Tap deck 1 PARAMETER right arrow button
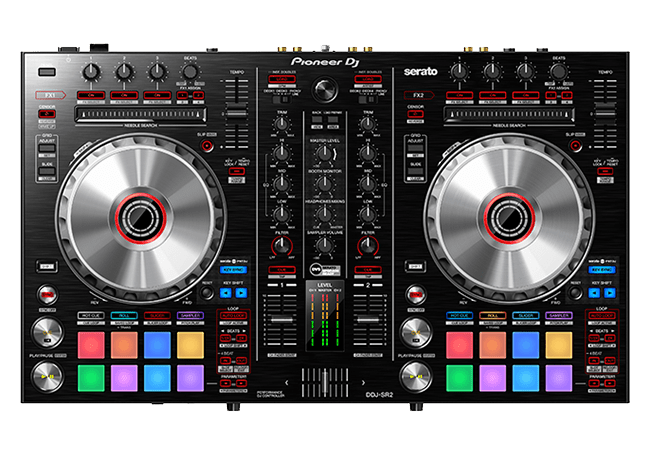This screenshot has width=650, height=460. tap(241, 383)
